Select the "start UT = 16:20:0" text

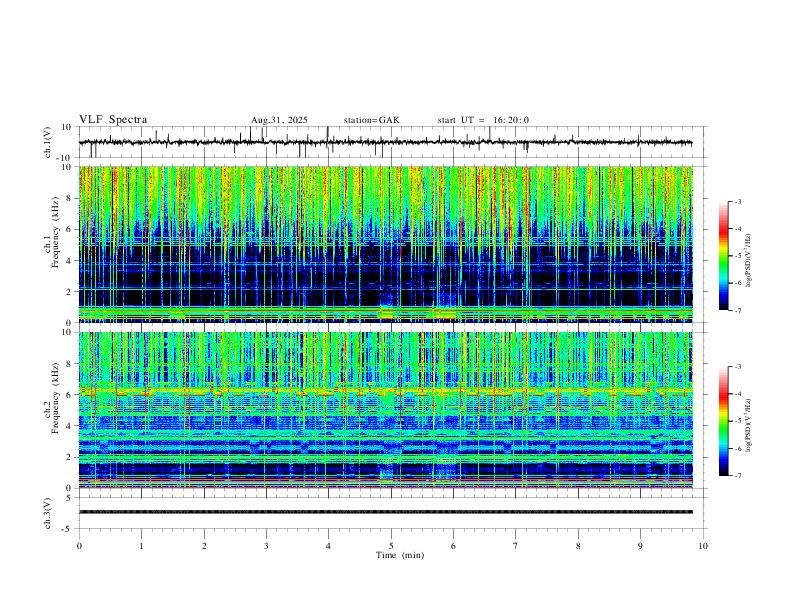click(483, 120)
